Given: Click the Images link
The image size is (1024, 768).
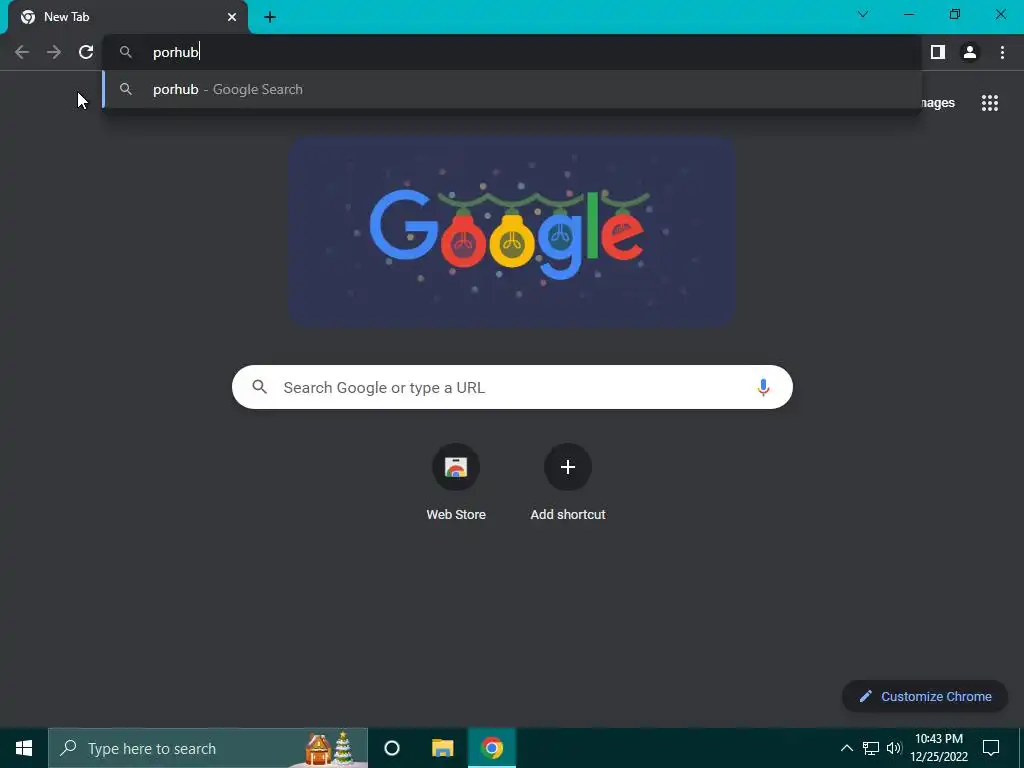Looking at the screenshot, I should click(x=938, y=103).
